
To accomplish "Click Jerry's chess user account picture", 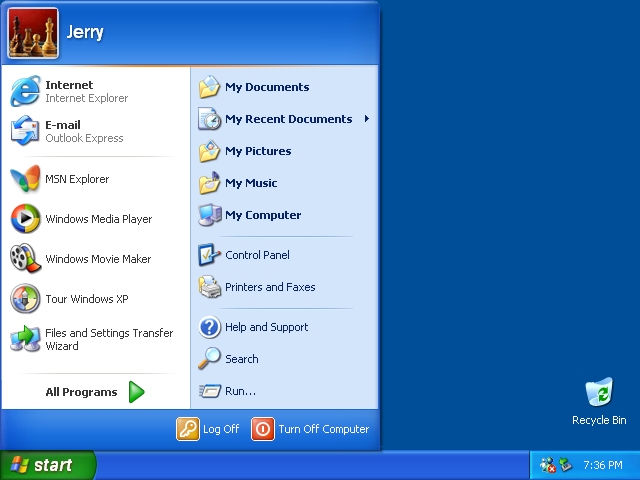I will point(33,33).
